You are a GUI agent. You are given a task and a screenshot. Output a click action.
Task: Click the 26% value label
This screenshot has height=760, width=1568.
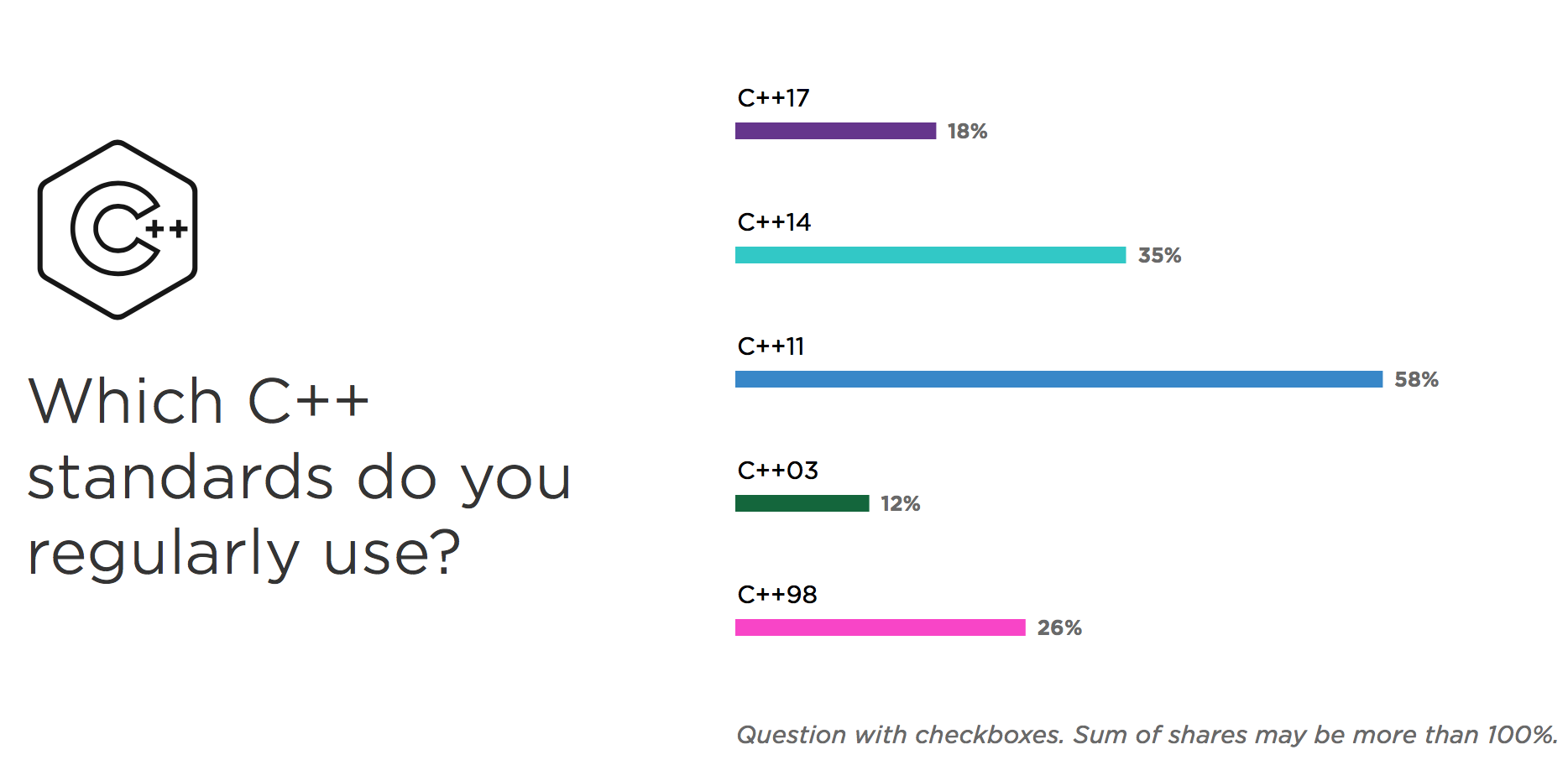tap(1059, 628)
